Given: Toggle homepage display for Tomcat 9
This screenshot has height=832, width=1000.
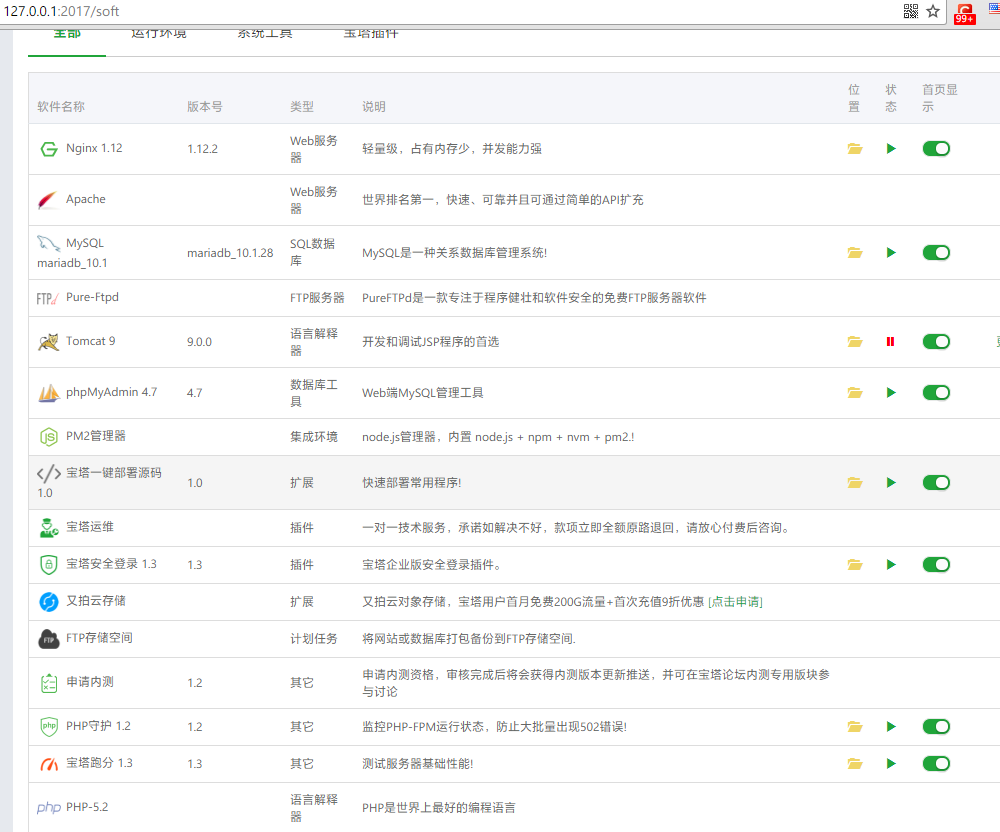Looking at the screenshot, I should tap(936, 342).
